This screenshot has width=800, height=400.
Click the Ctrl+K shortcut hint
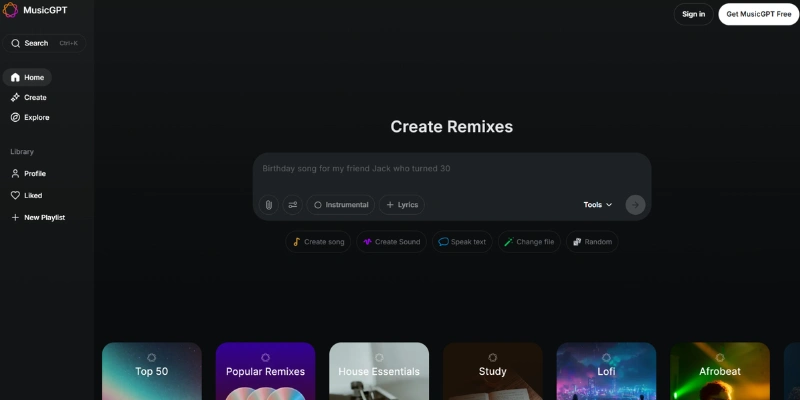click(68, 43)
